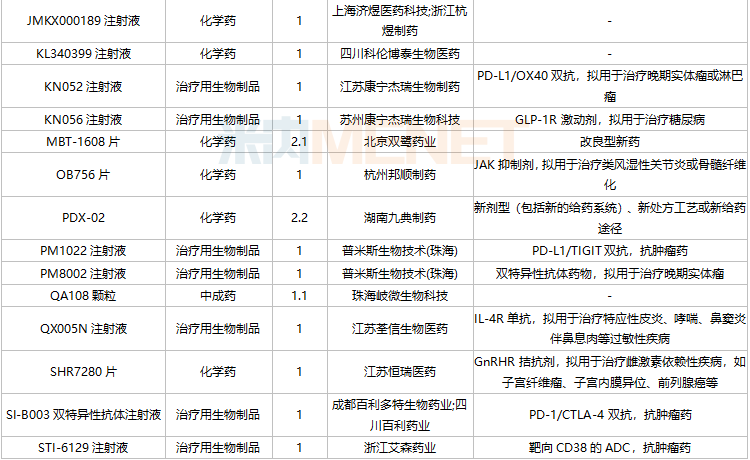Viewport: 750px width, 460px height.
Task: Click the 2.2 class value for PDX-02
Action: click(299, 218)
